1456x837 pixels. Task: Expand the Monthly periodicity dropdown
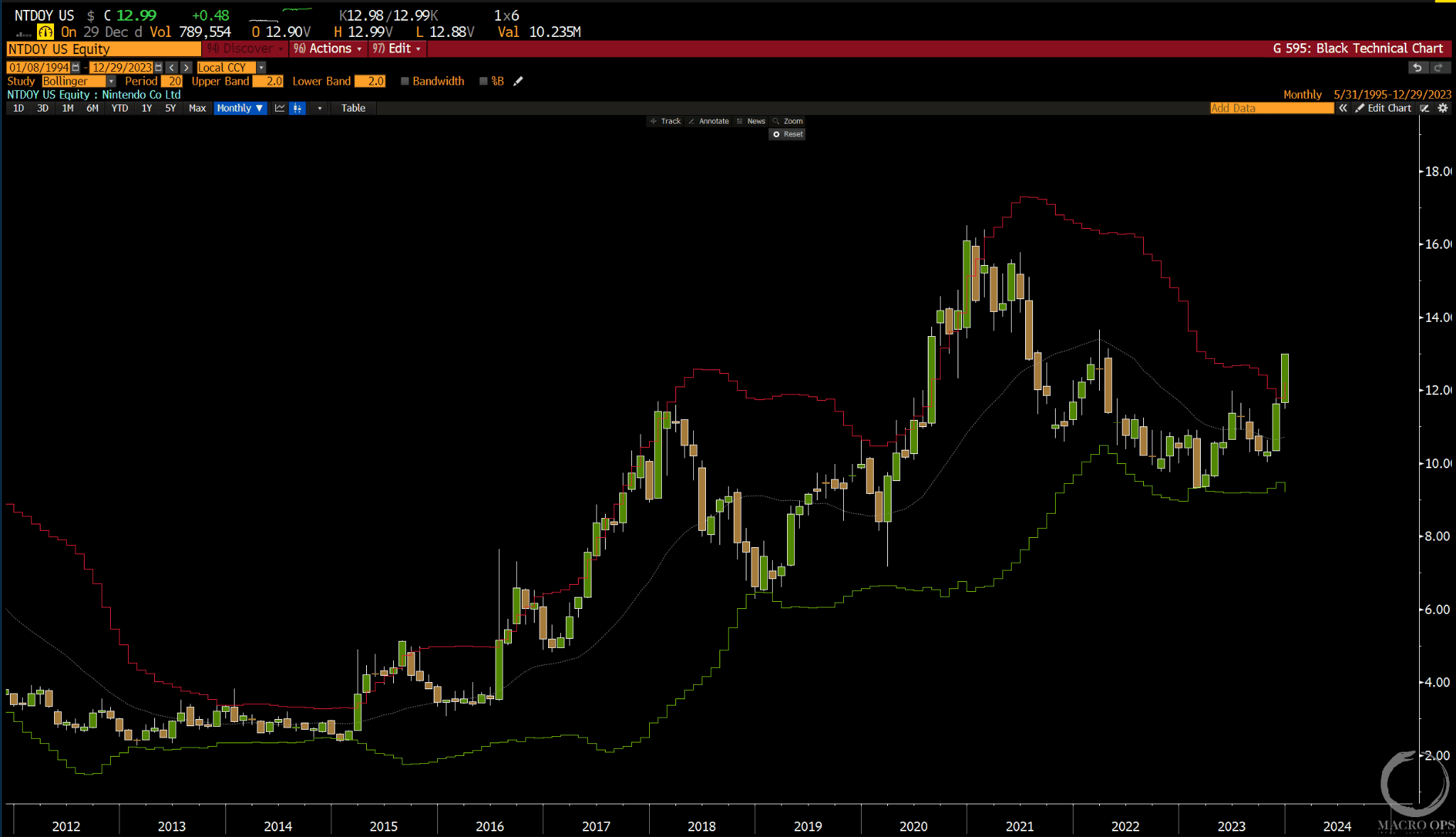240,108
